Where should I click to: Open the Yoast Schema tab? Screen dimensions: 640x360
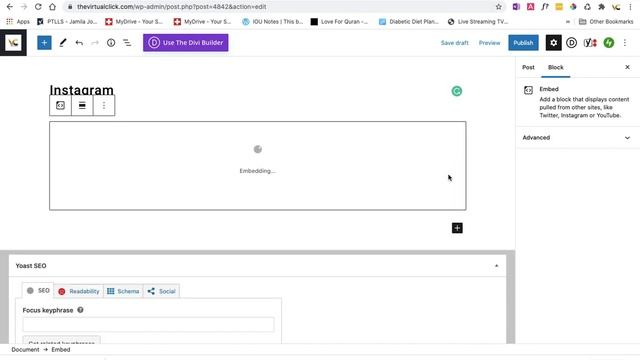click(x=123, y=291)
